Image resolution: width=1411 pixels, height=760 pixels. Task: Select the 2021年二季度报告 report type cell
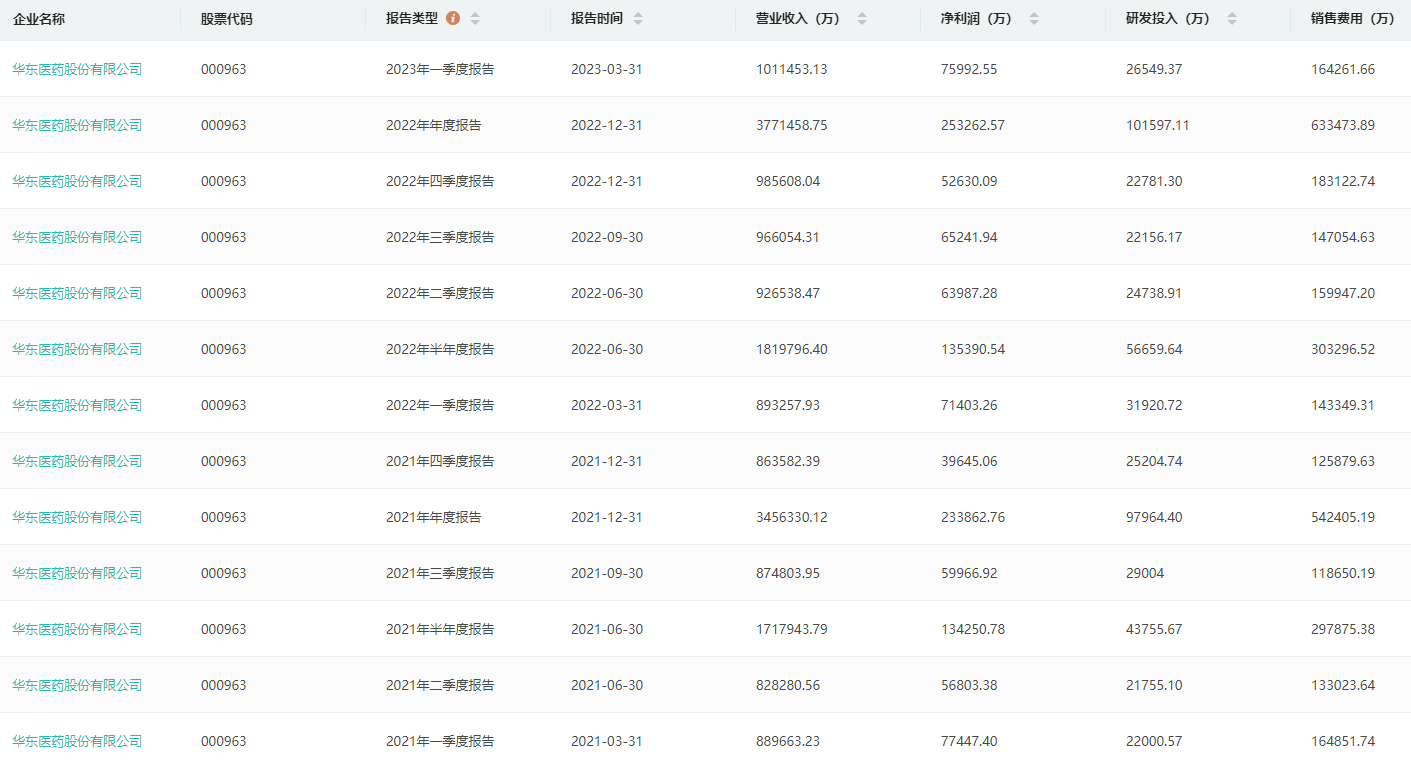(440, 685)
